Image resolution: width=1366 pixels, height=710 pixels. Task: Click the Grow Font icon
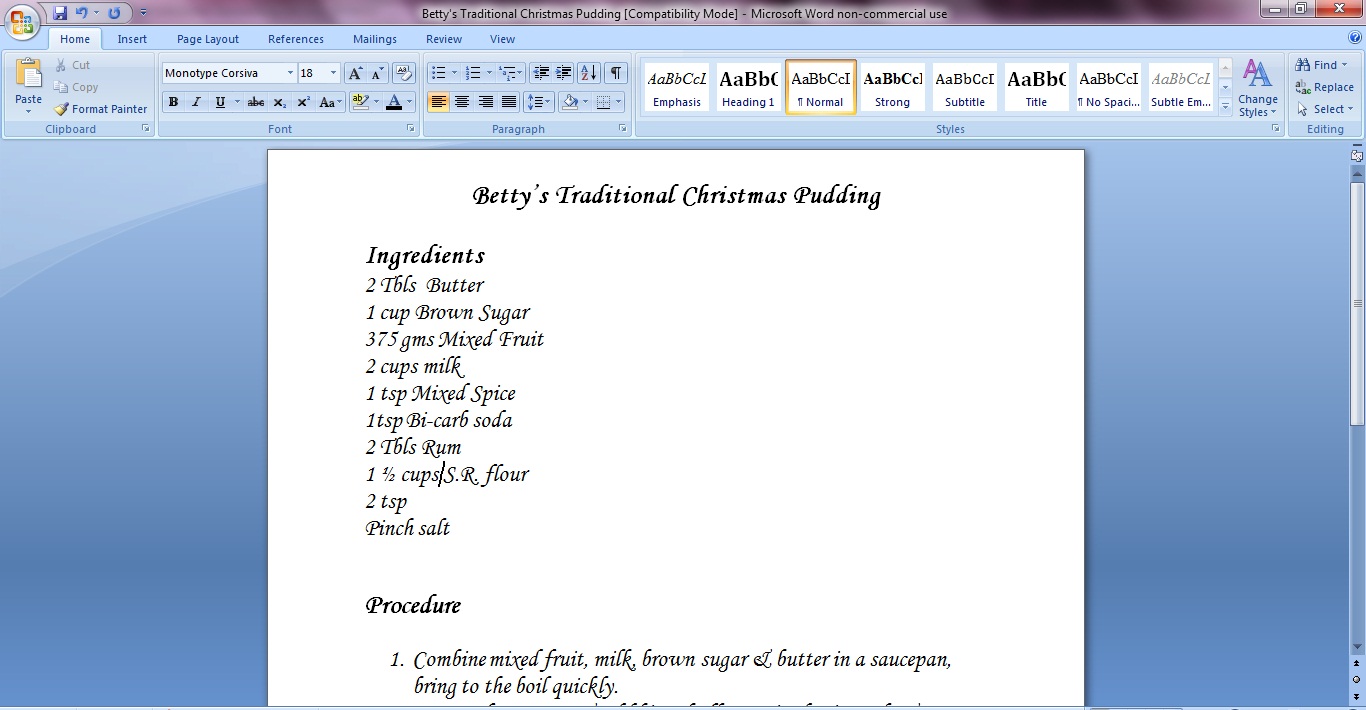tap(355, 73)
